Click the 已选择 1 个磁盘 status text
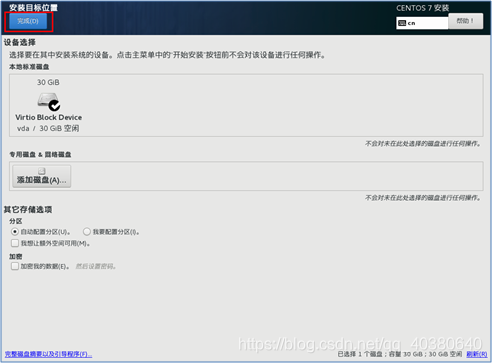 click(x=400, y=354)
